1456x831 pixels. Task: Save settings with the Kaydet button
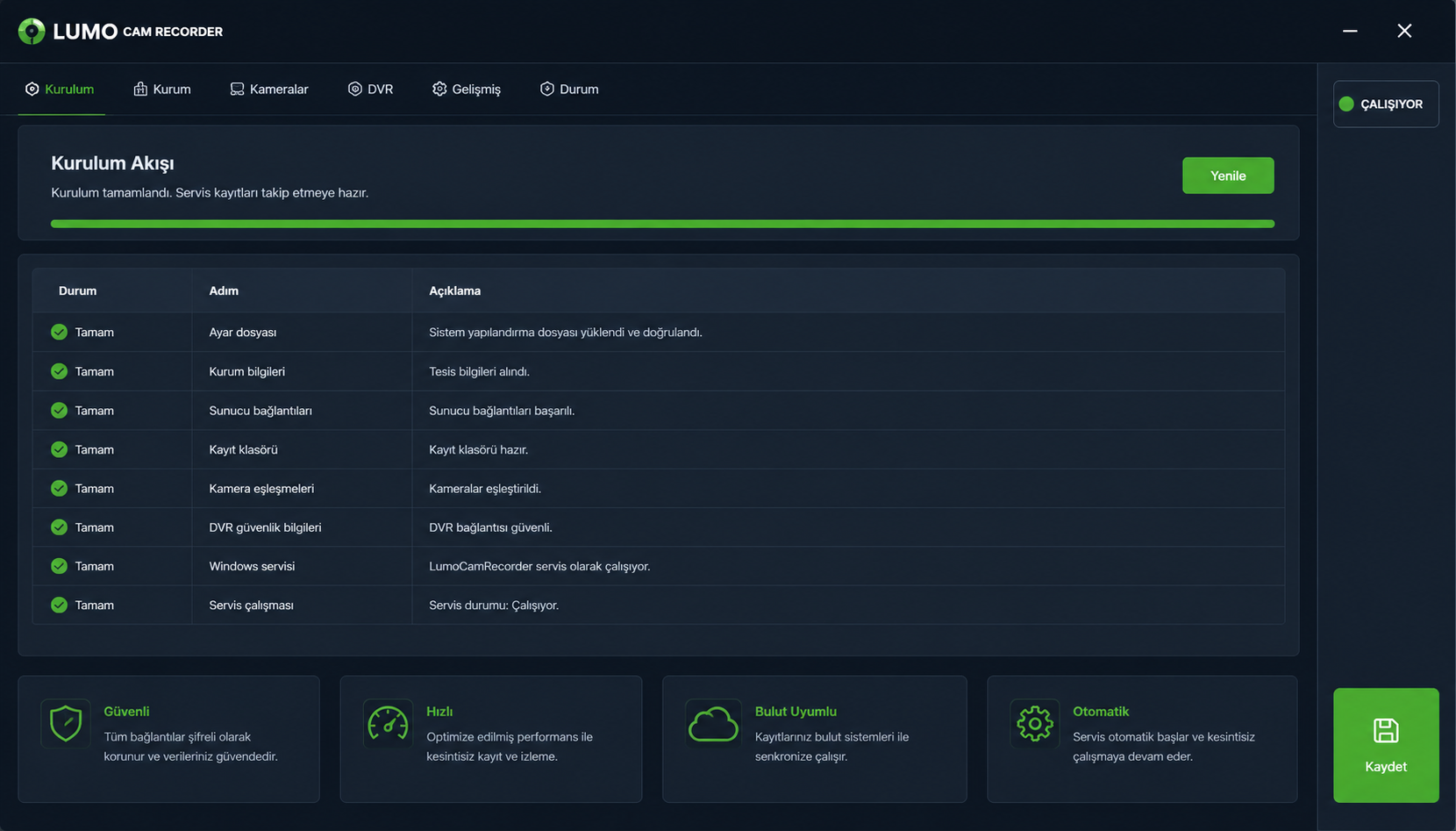tap(1386, 745)
